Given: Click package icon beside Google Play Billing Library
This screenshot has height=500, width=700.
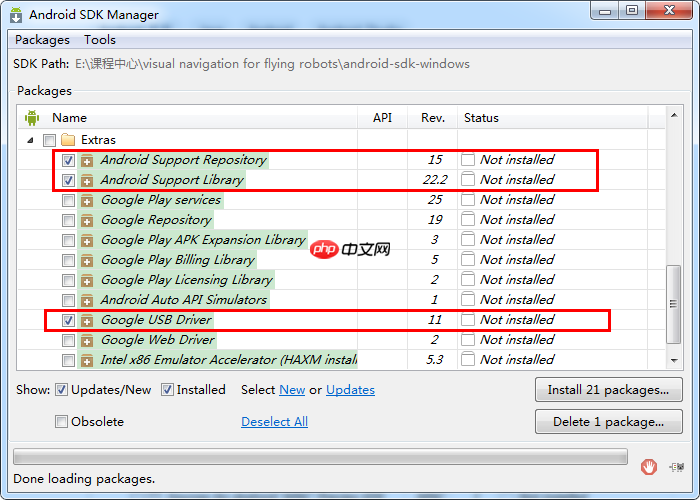Looking at the screenshot, I should [x=87, y=260].
